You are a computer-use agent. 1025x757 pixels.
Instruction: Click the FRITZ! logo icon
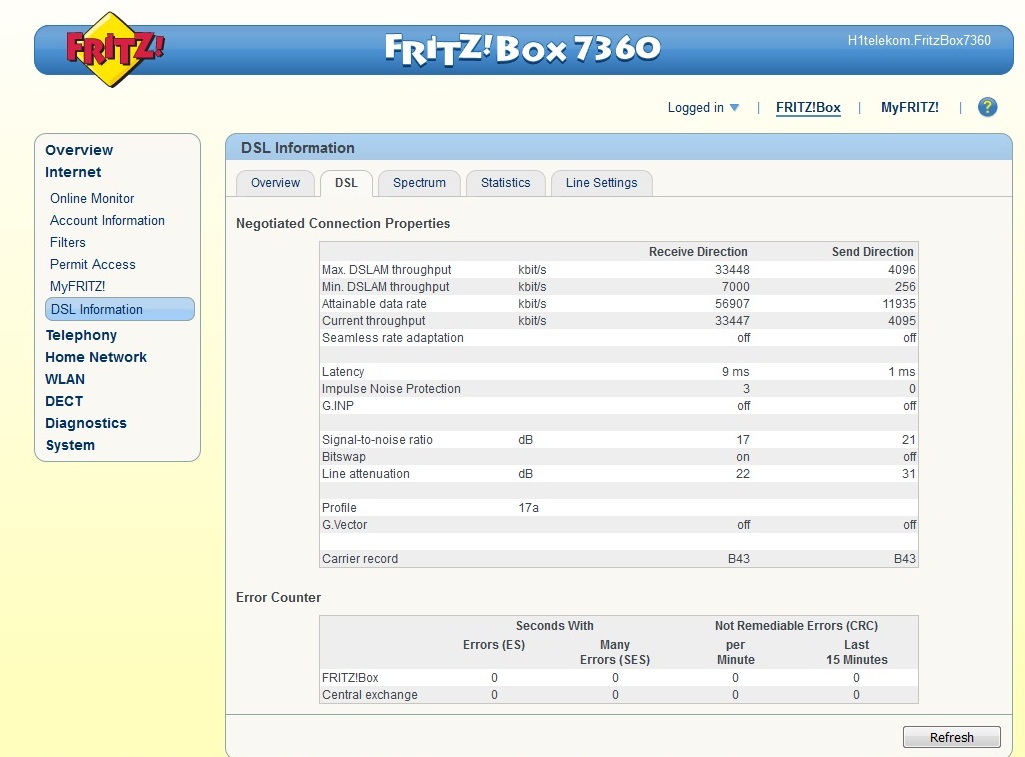click(115, 49)
